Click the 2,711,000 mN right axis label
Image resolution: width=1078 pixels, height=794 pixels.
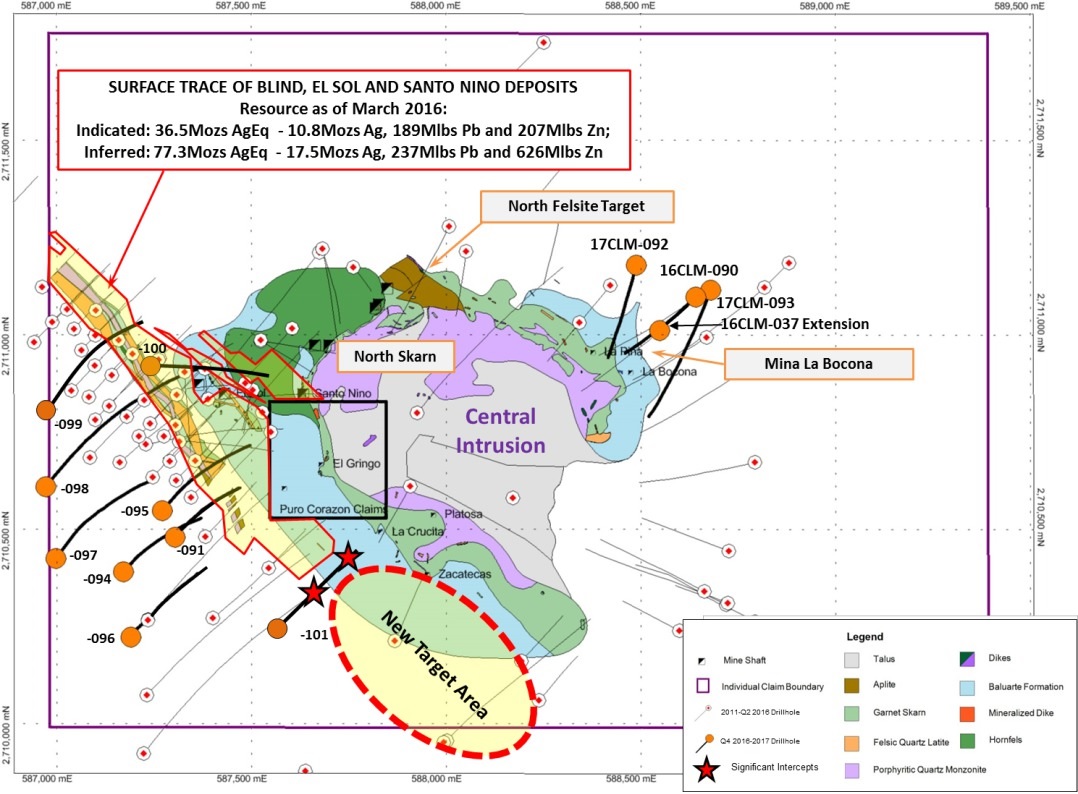(x=1040, y=322)
